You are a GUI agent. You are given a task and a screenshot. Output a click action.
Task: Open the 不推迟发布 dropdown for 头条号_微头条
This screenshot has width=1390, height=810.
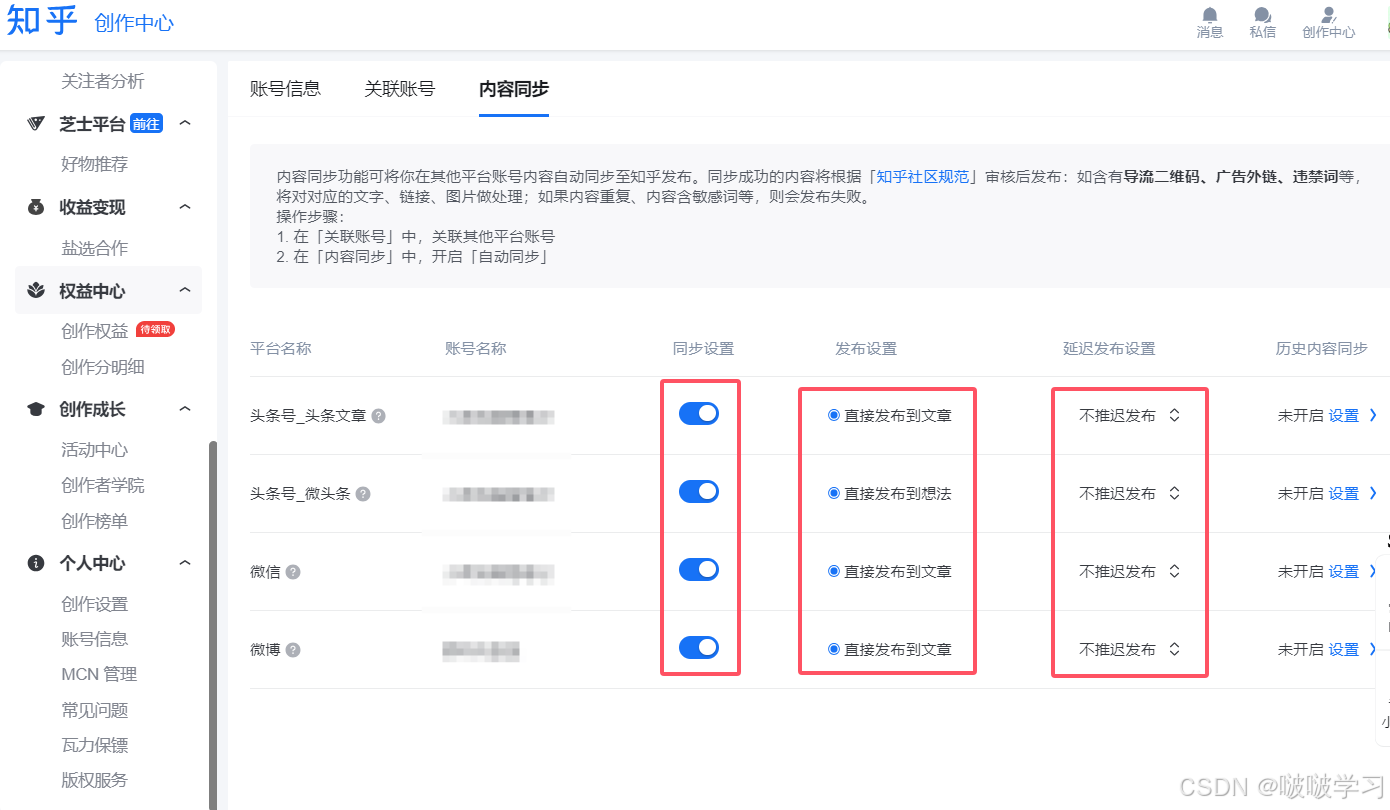pos(1130,494)
